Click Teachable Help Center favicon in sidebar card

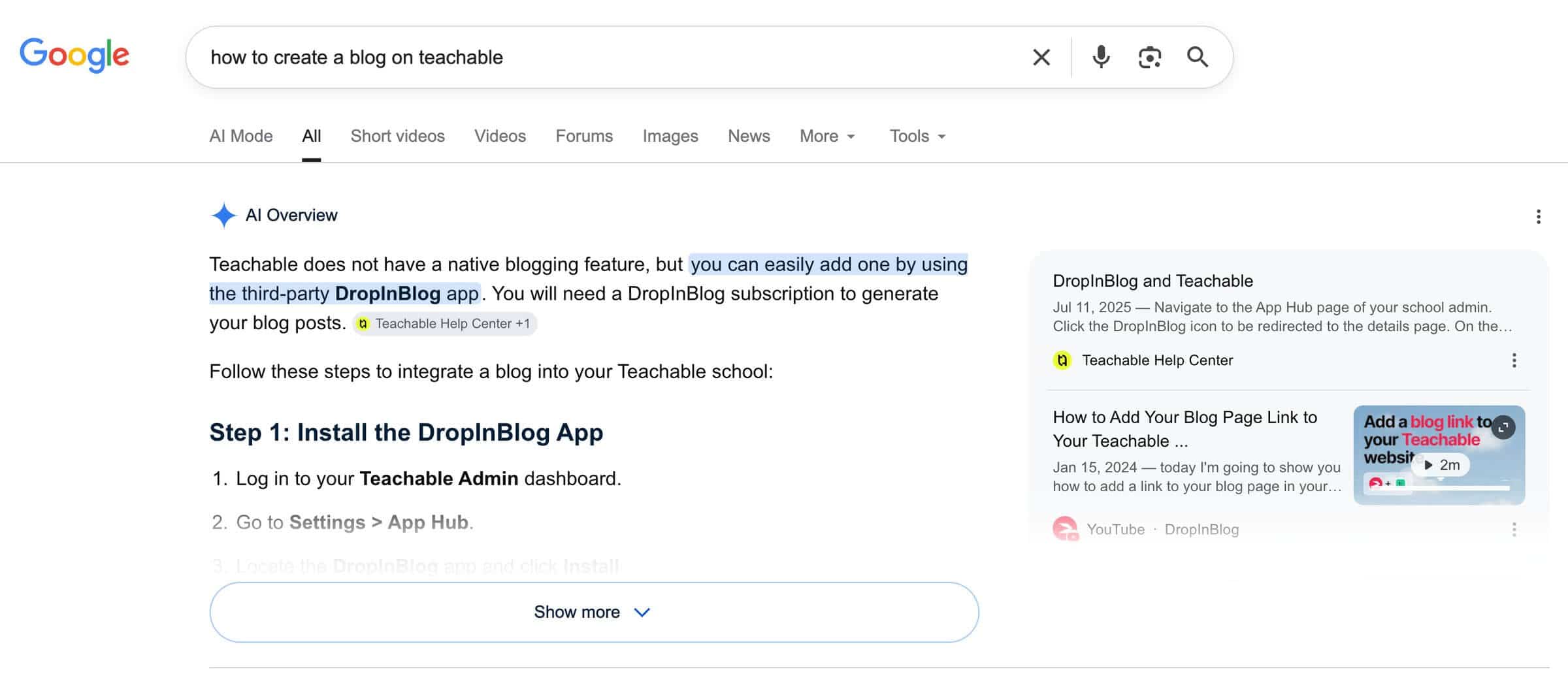coord(1062,361)
